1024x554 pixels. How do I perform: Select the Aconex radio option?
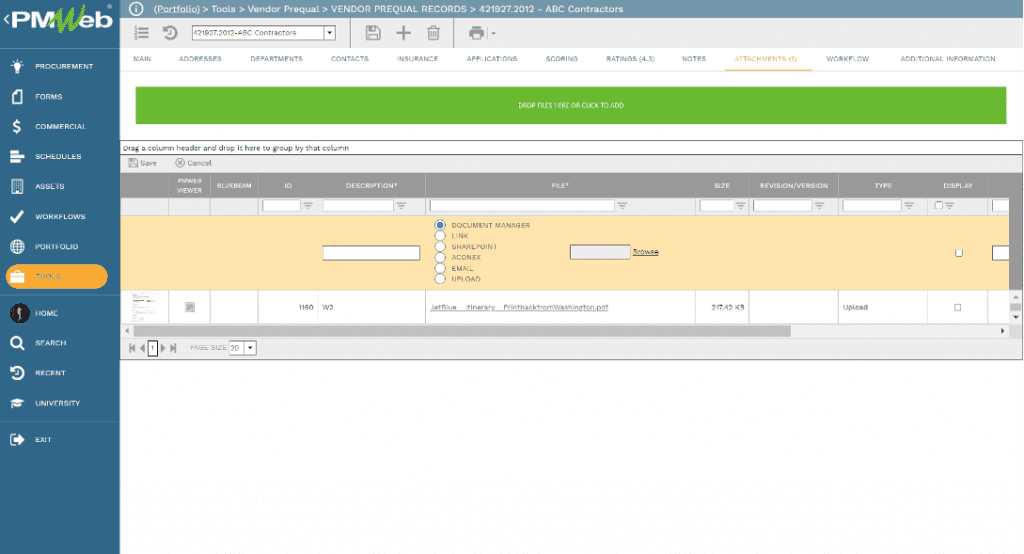pyautogui.click(x=440, y=257)
